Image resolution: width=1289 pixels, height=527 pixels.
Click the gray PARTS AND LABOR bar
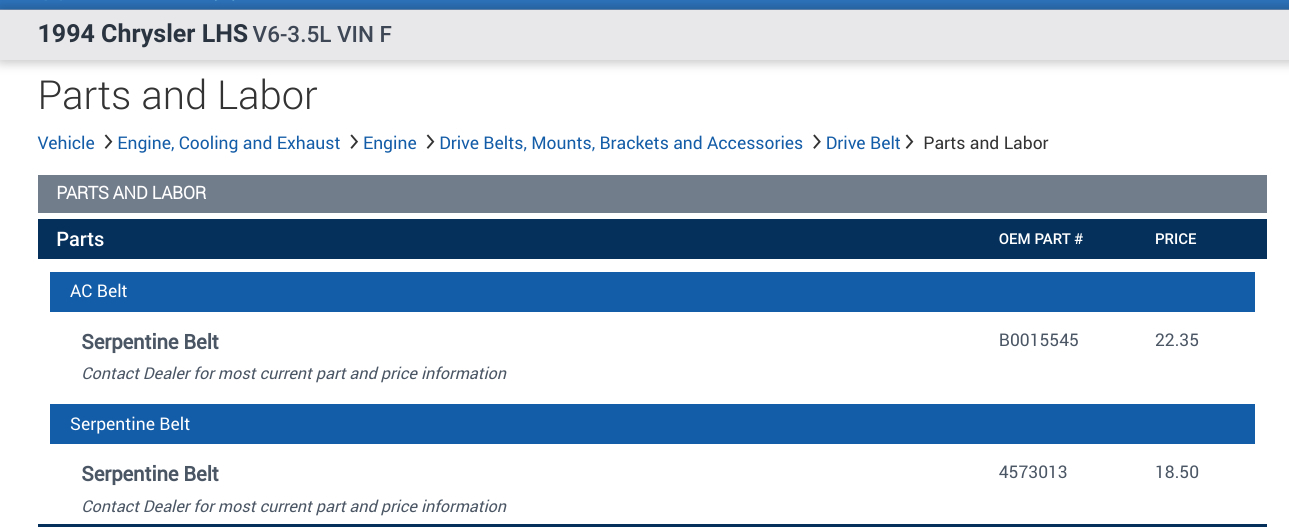(652, 193)
